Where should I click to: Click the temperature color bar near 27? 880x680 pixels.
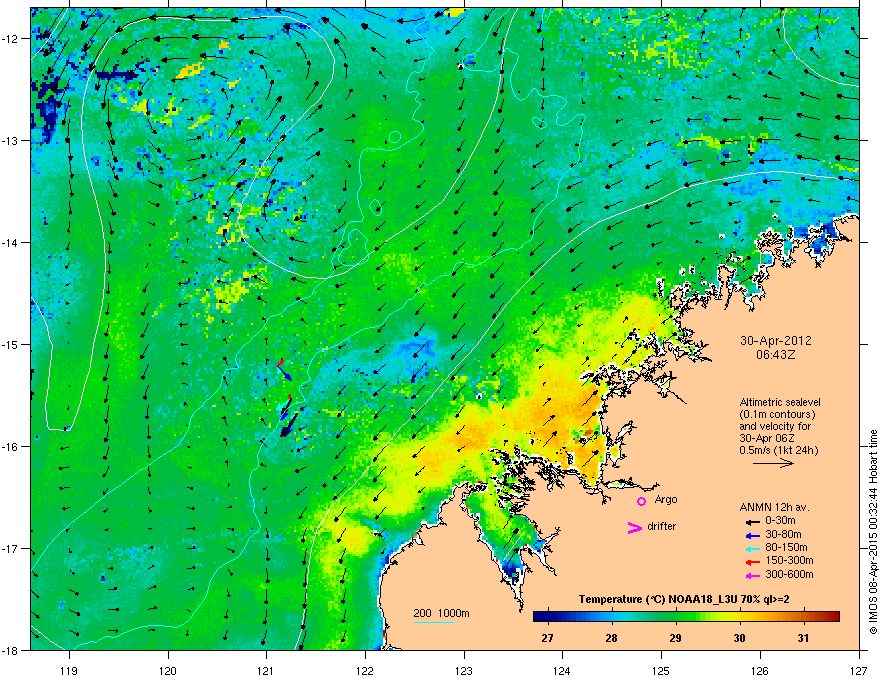point(547,616)
